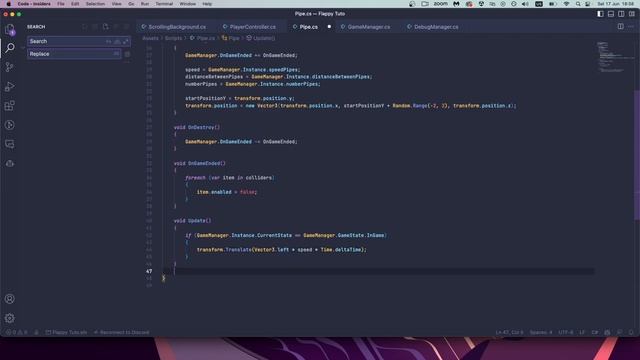
Task: Select the Search magnifier in activity bar
Action: 10,48
